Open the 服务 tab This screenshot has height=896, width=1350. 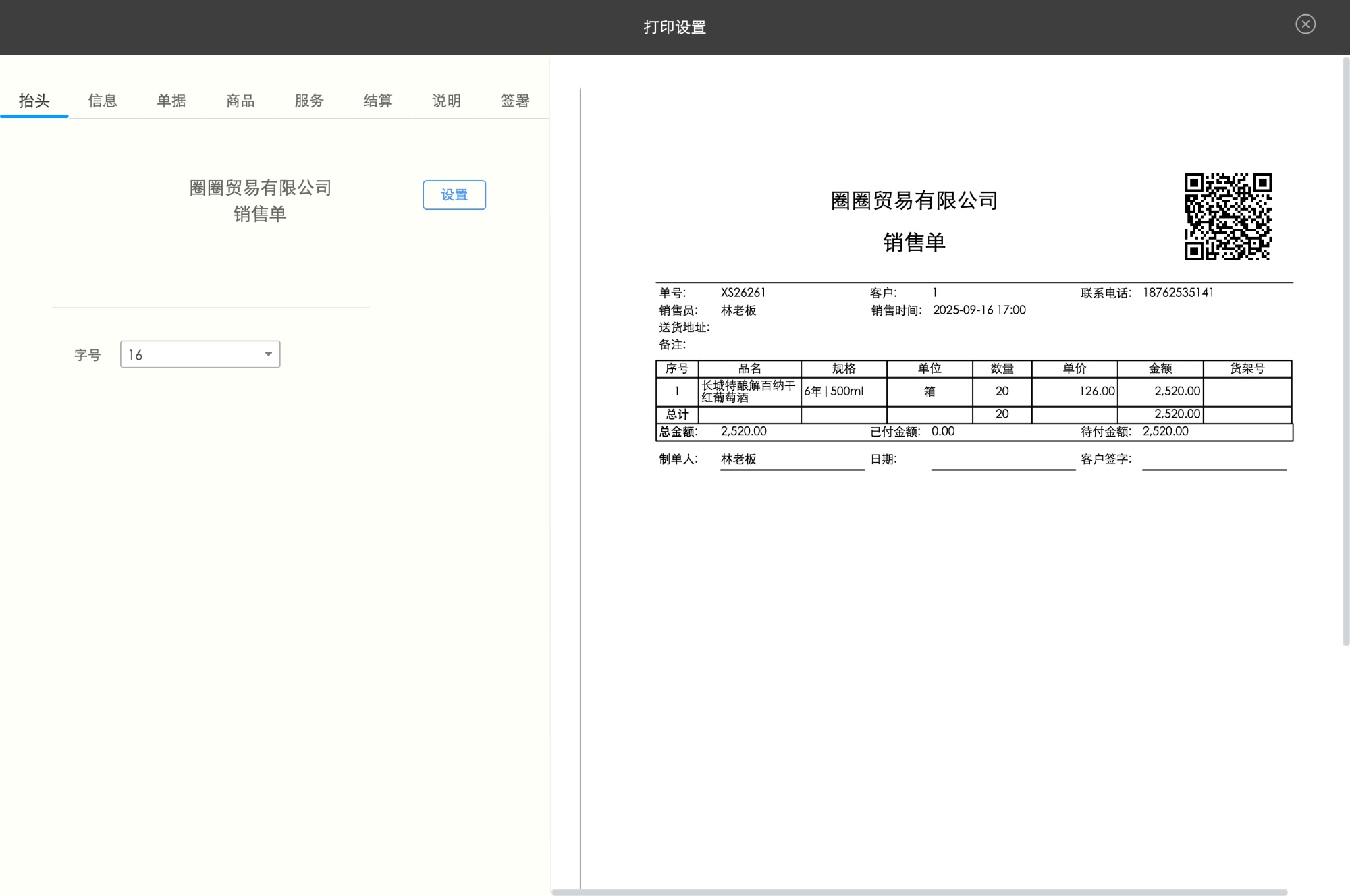click(x=309, y=101)
